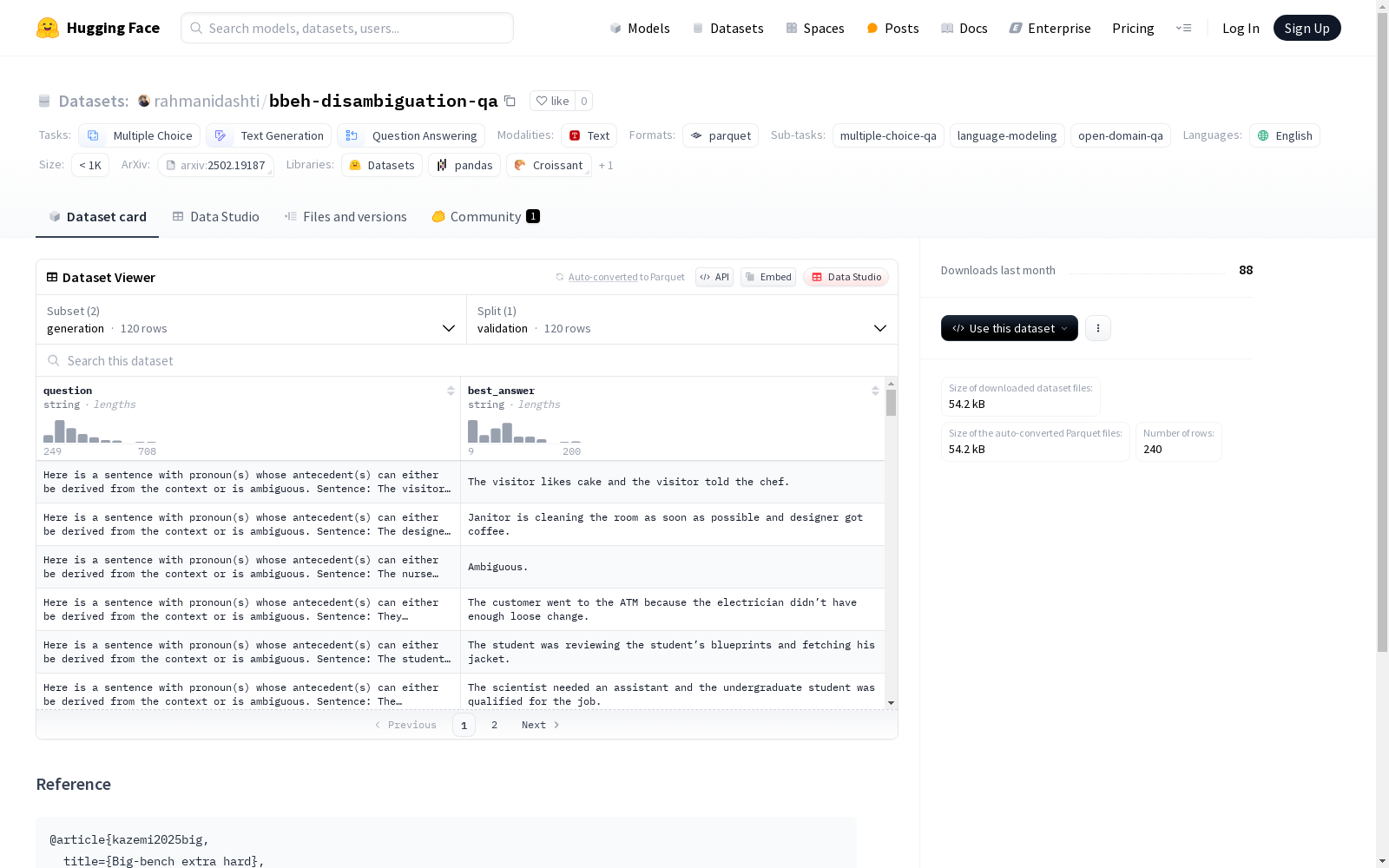Click the dataset table vertical scrollbar thumb
Image resolution: width=1389 pixels, height=868 pixels.
(891, 403)
